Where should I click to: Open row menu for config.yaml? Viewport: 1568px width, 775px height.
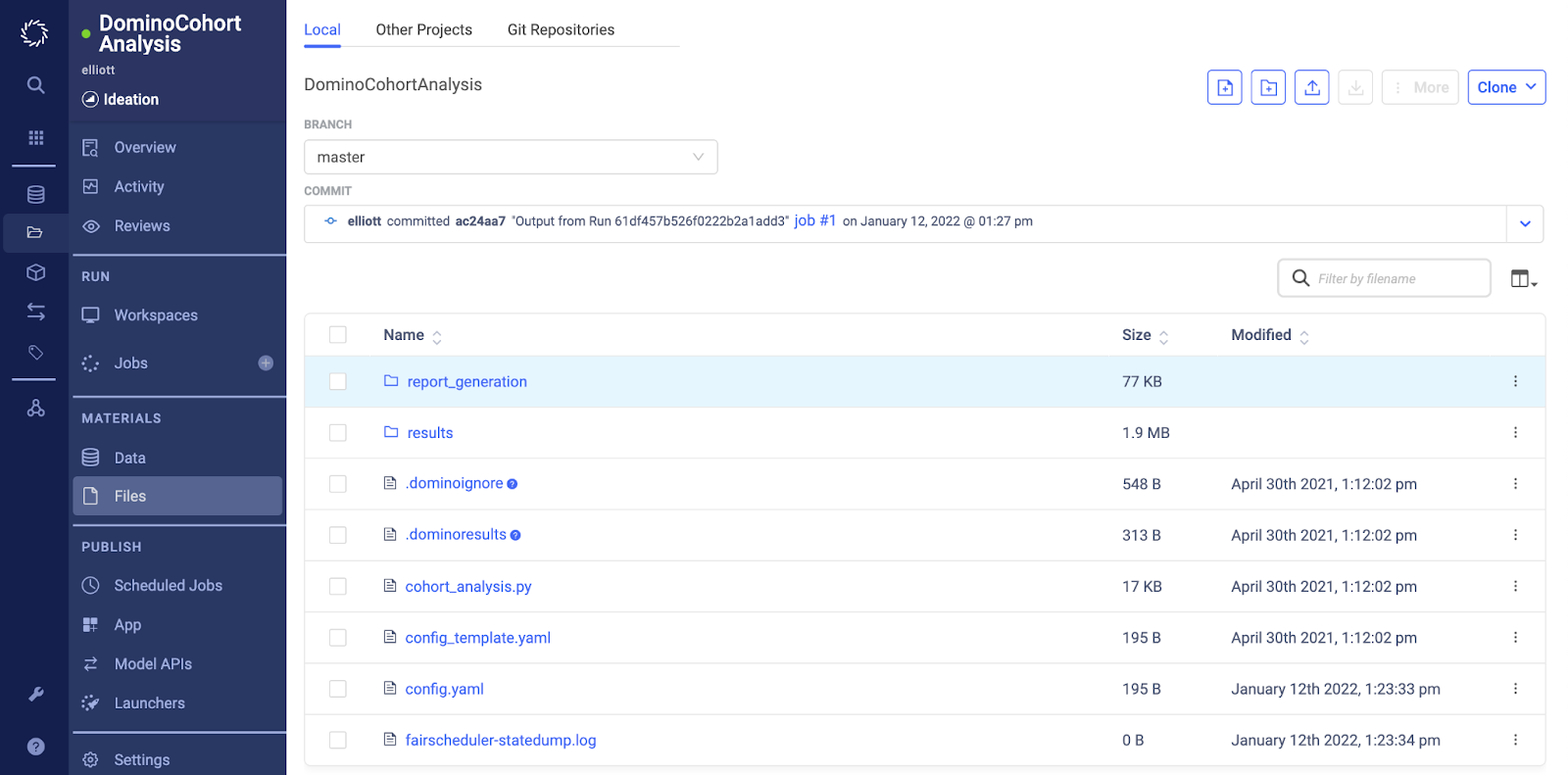point(1515,689)
